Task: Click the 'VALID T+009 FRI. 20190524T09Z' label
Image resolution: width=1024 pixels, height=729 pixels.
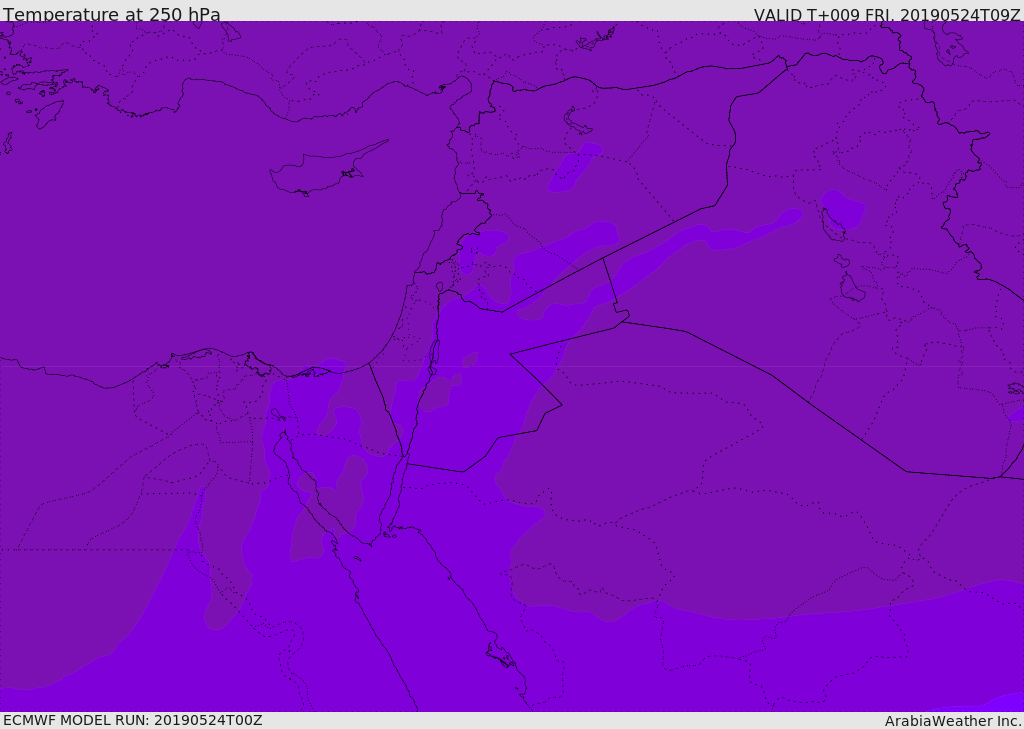Action: tap(888, 14)
